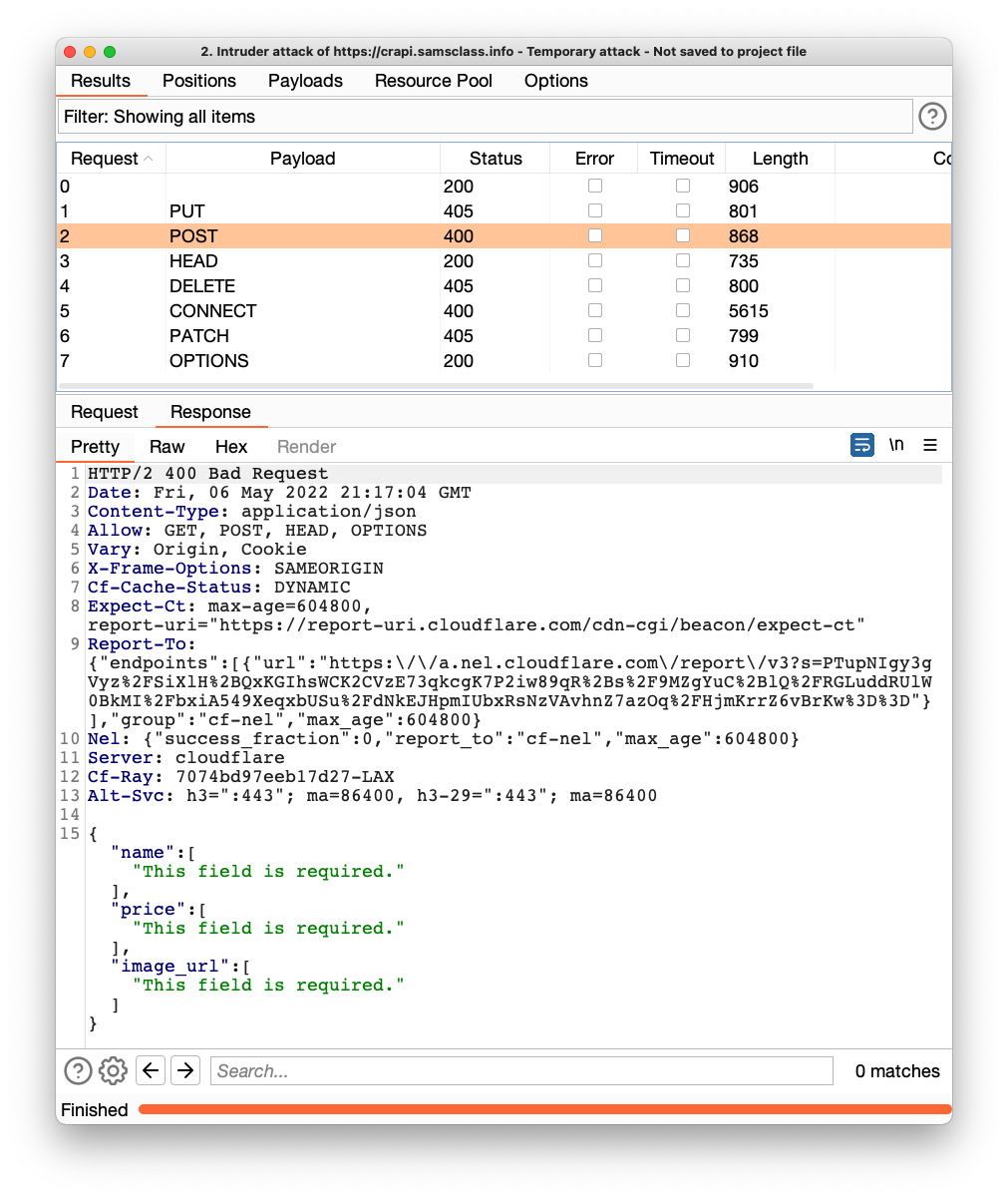The image size is (1008, 1198).
Task: Switch to the Payloads tab
Action: click(x=305, y=81)
